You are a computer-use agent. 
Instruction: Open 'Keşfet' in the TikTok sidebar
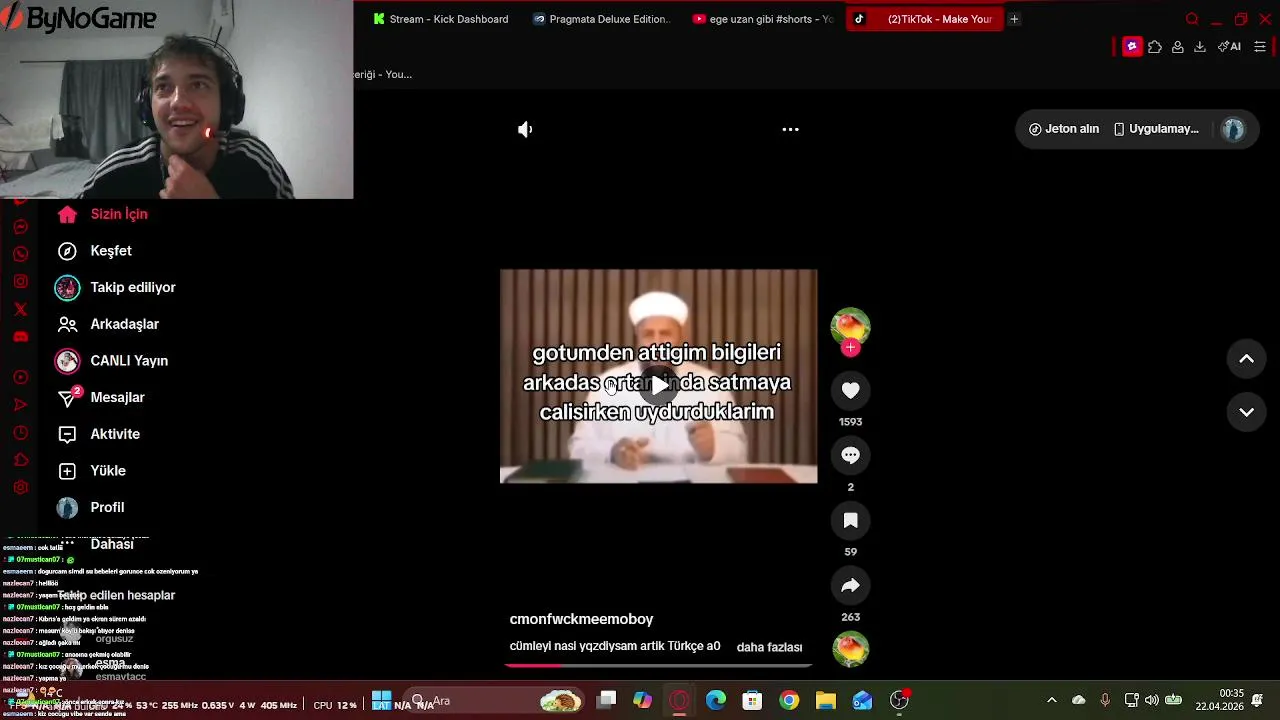pos(94,251)
